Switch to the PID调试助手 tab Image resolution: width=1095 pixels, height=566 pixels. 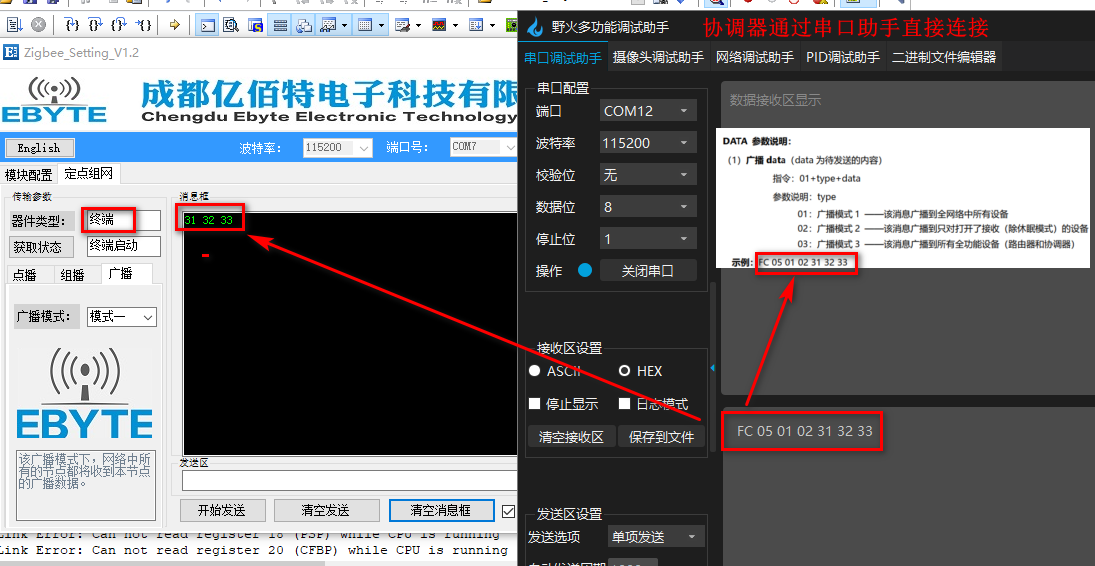click(843, 57)
